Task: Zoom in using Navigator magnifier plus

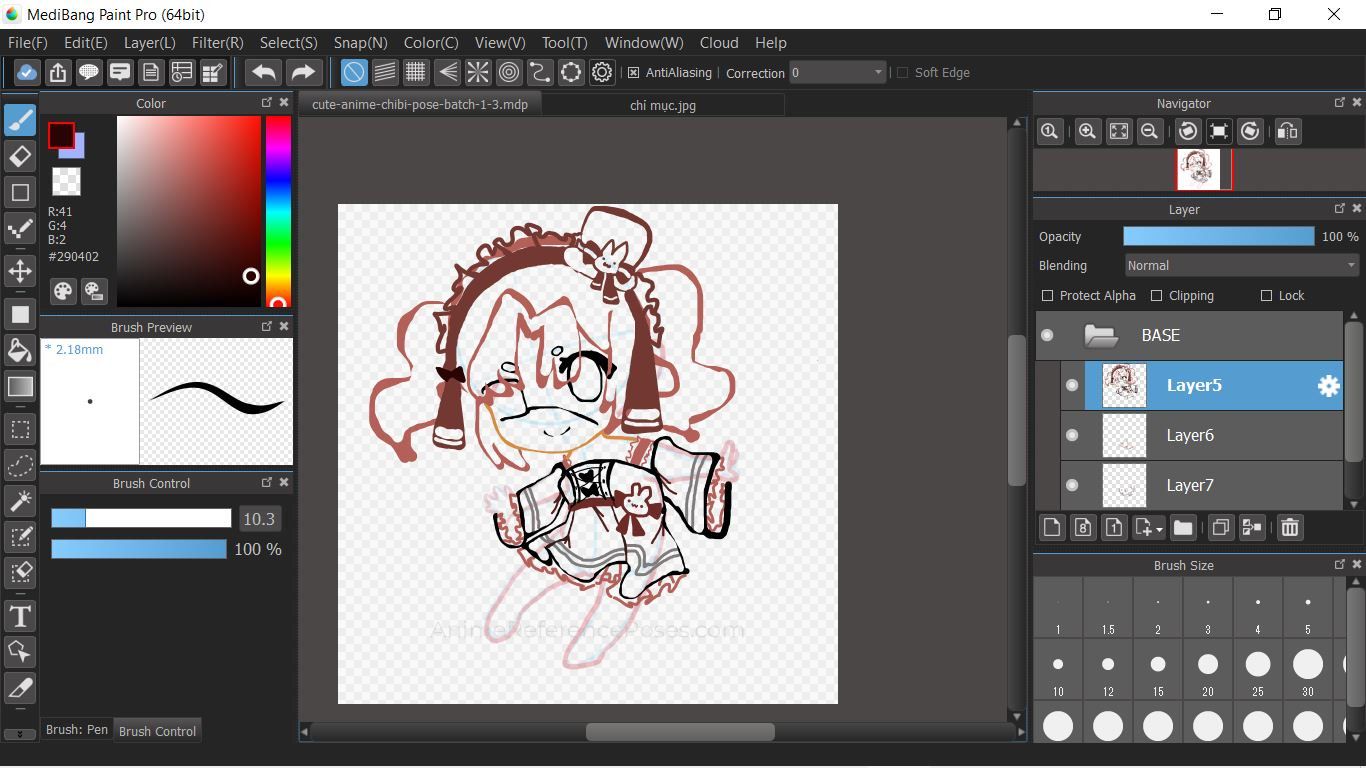Action: 1087,132
